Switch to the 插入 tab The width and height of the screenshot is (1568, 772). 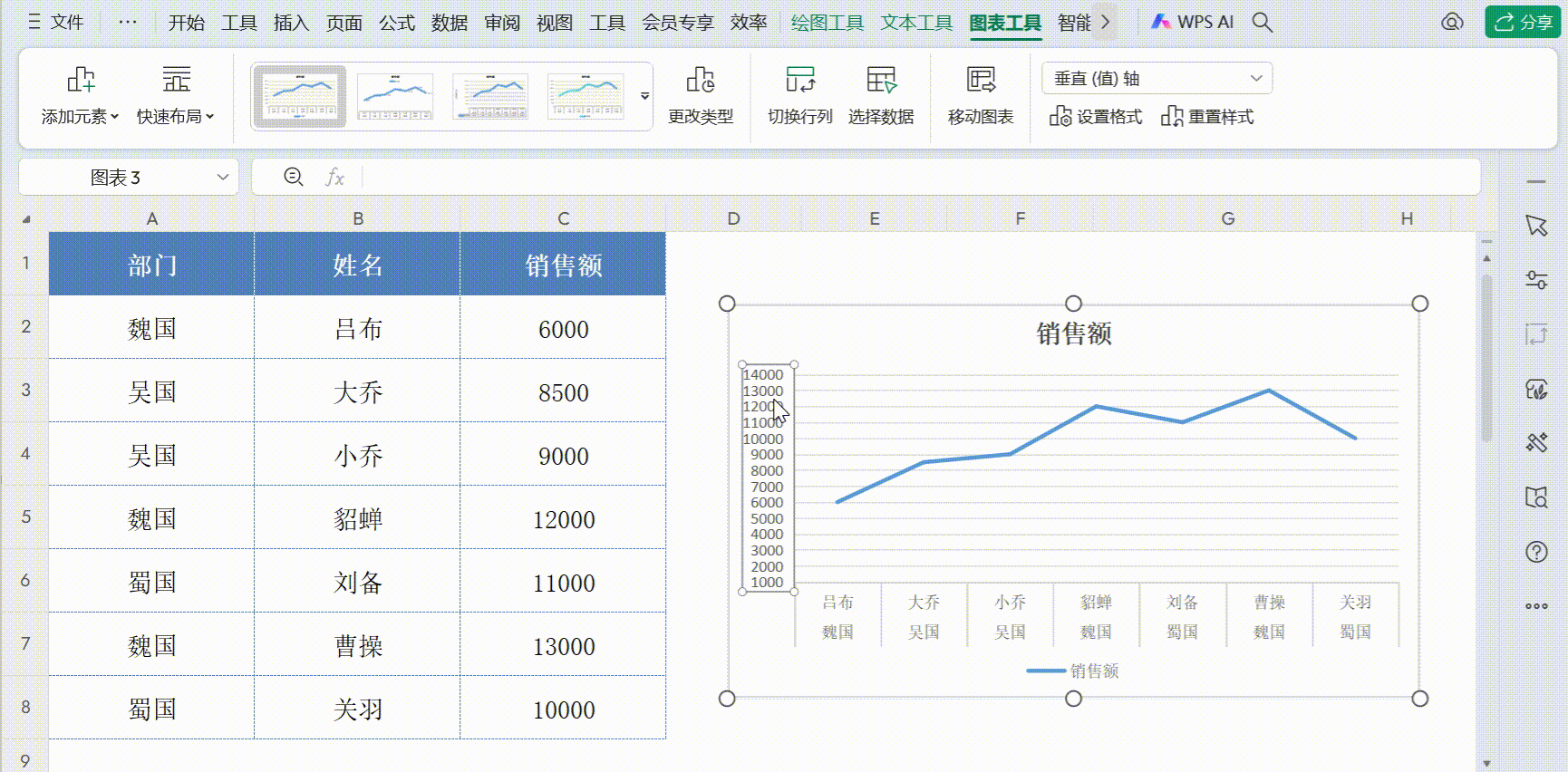click(x=291, y=23)
